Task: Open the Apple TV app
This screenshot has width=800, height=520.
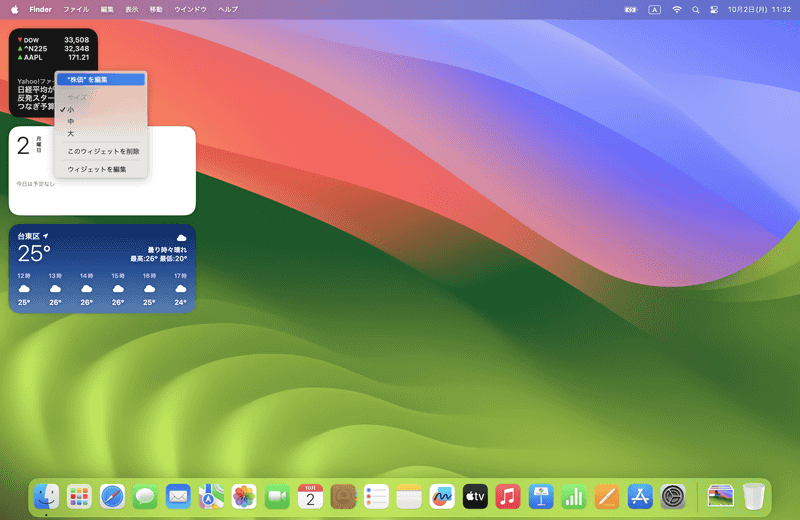Action: (475, 497)
